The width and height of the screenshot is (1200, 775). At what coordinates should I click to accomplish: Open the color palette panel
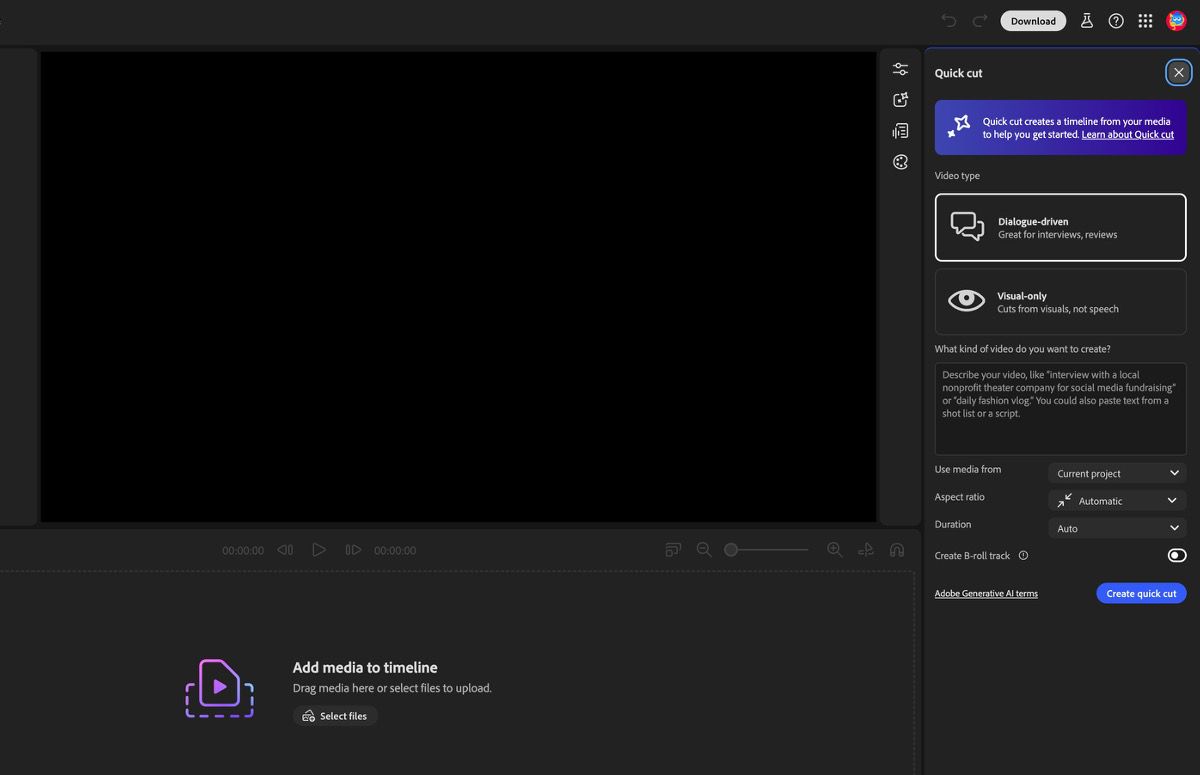pos(900,162)
